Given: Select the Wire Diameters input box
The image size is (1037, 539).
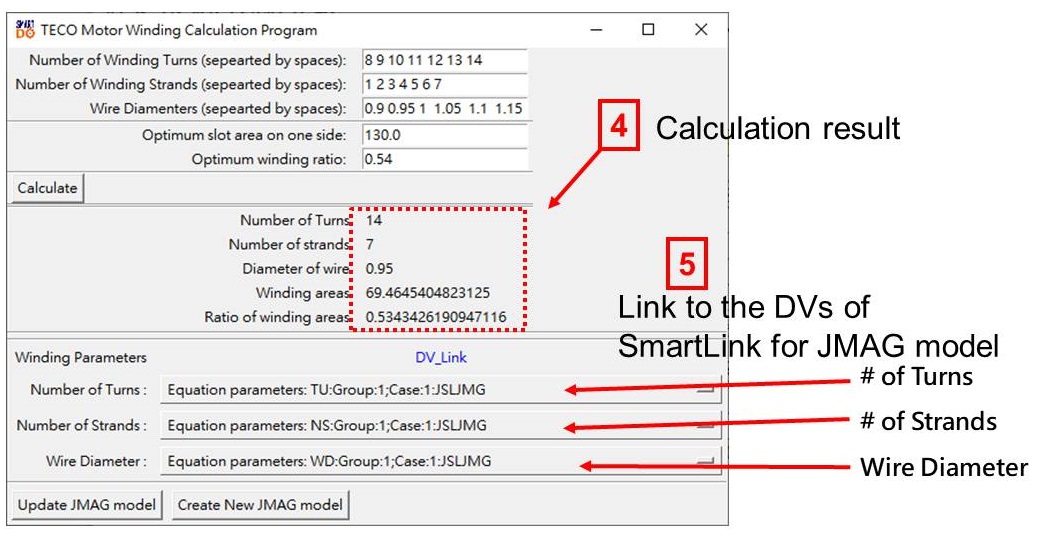Looking at the screenshot, I should coord(443,108).
